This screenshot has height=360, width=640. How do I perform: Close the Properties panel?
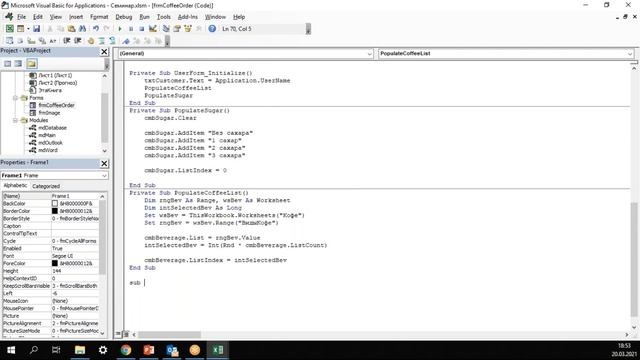tap(104, 163)
